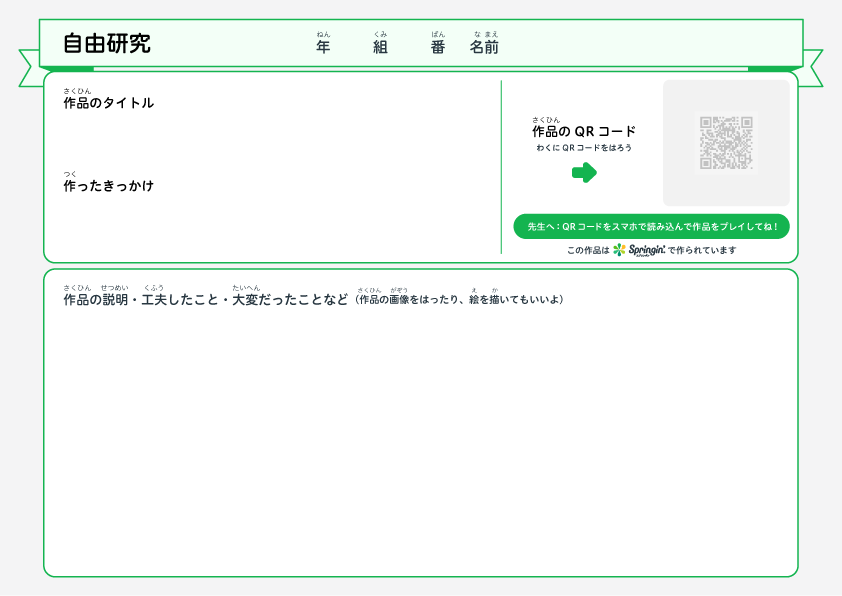This screenshot has height=596, width=842.
Task: Click the 作品の QR コード heading
Action: (x=583, y=131)
